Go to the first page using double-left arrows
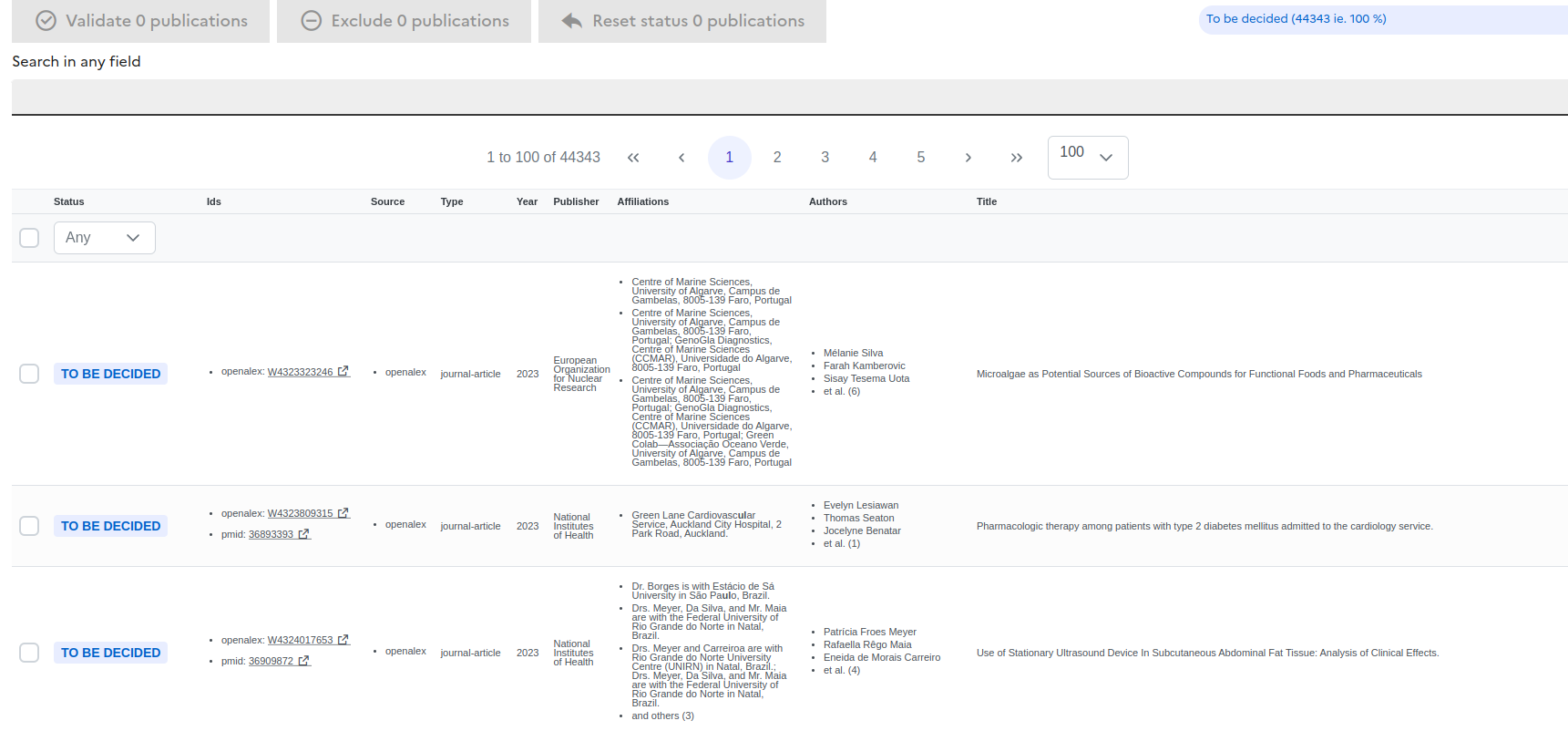1568x731 pixels. [633, 158]
